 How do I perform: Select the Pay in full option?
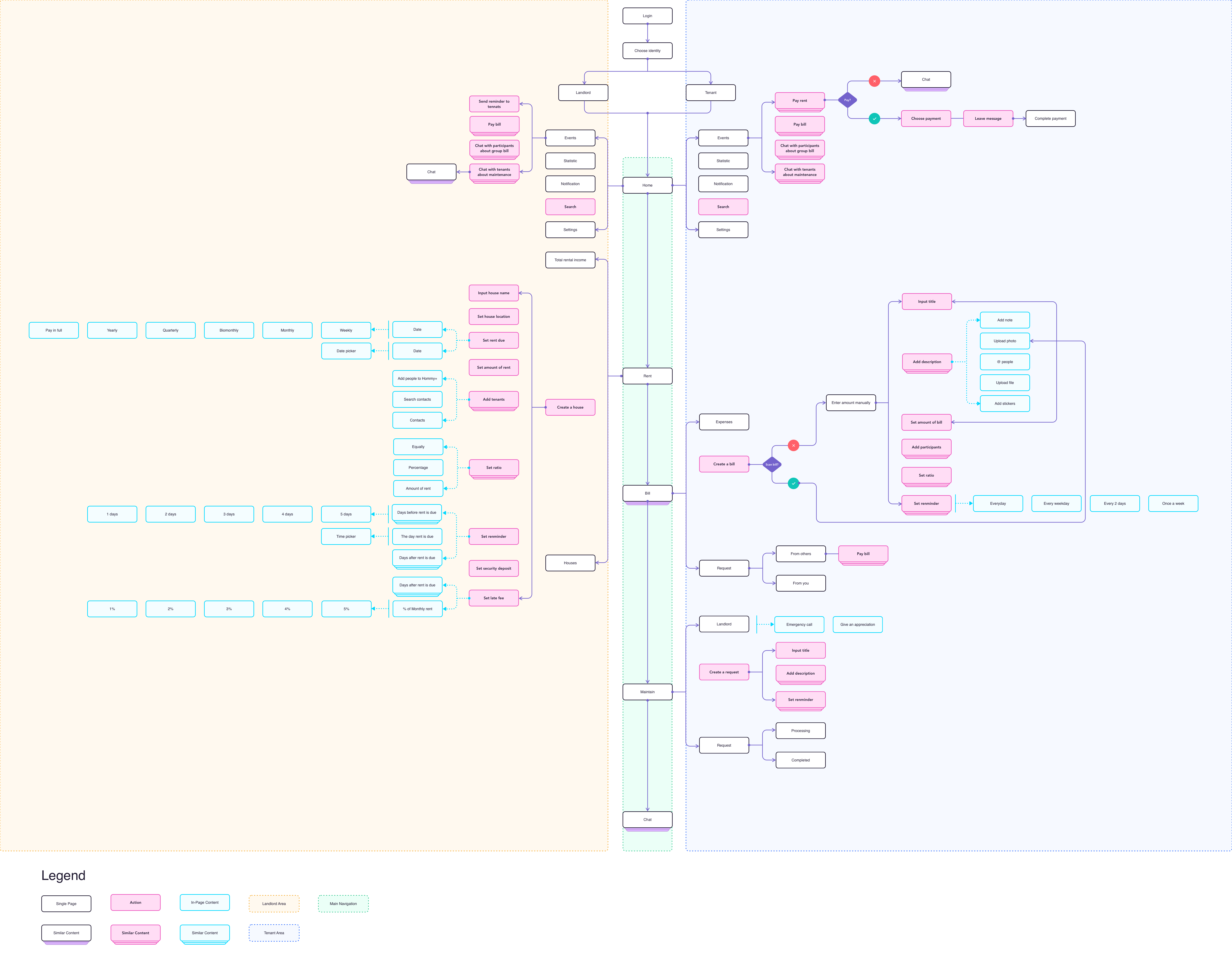pyautogui.click(x=54, y=330)
